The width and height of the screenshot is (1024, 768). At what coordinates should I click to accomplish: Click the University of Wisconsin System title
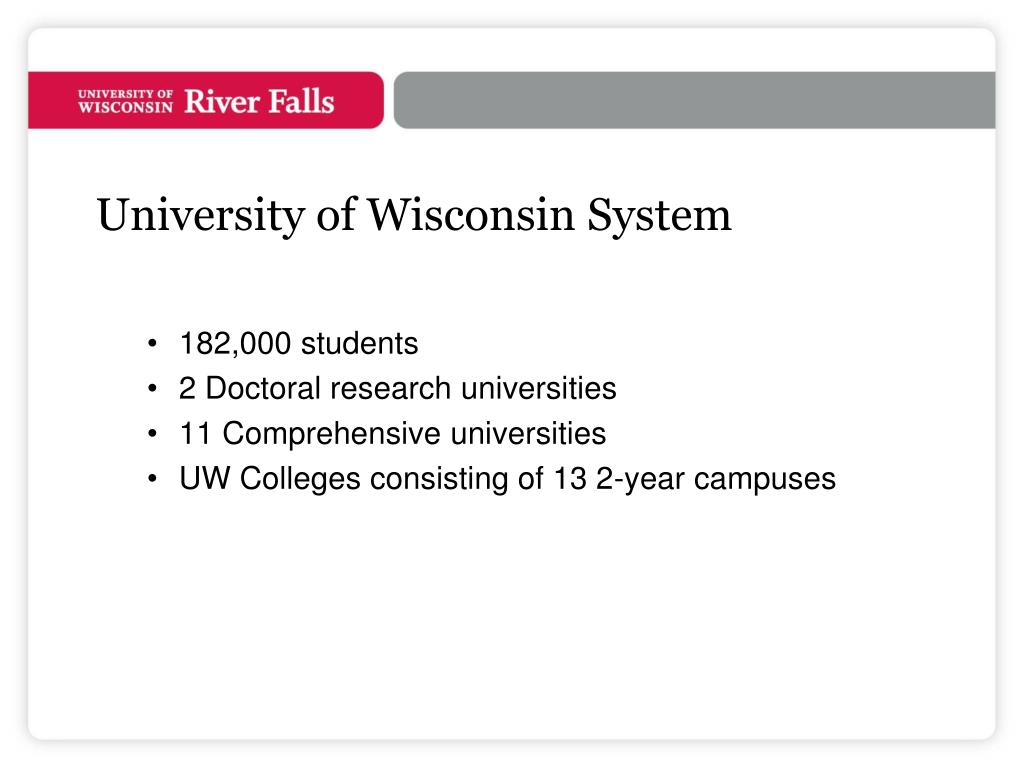414,215
